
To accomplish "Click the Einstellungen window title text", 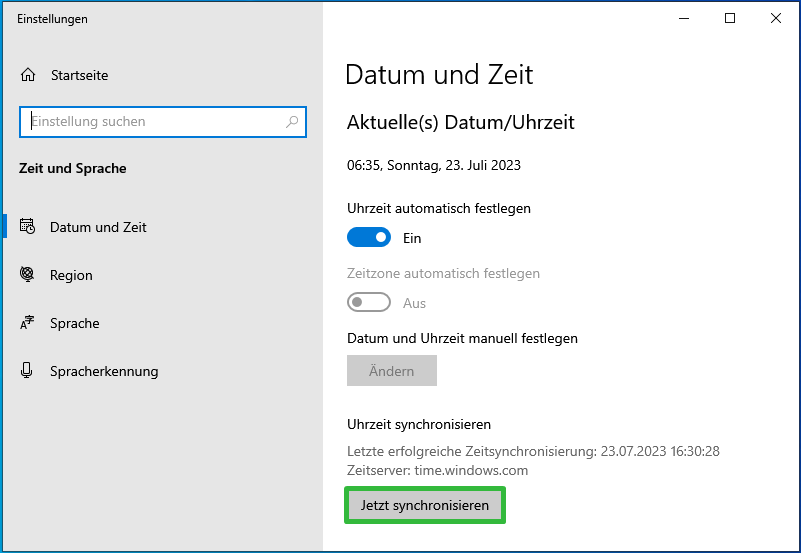I will coord(52,19).
